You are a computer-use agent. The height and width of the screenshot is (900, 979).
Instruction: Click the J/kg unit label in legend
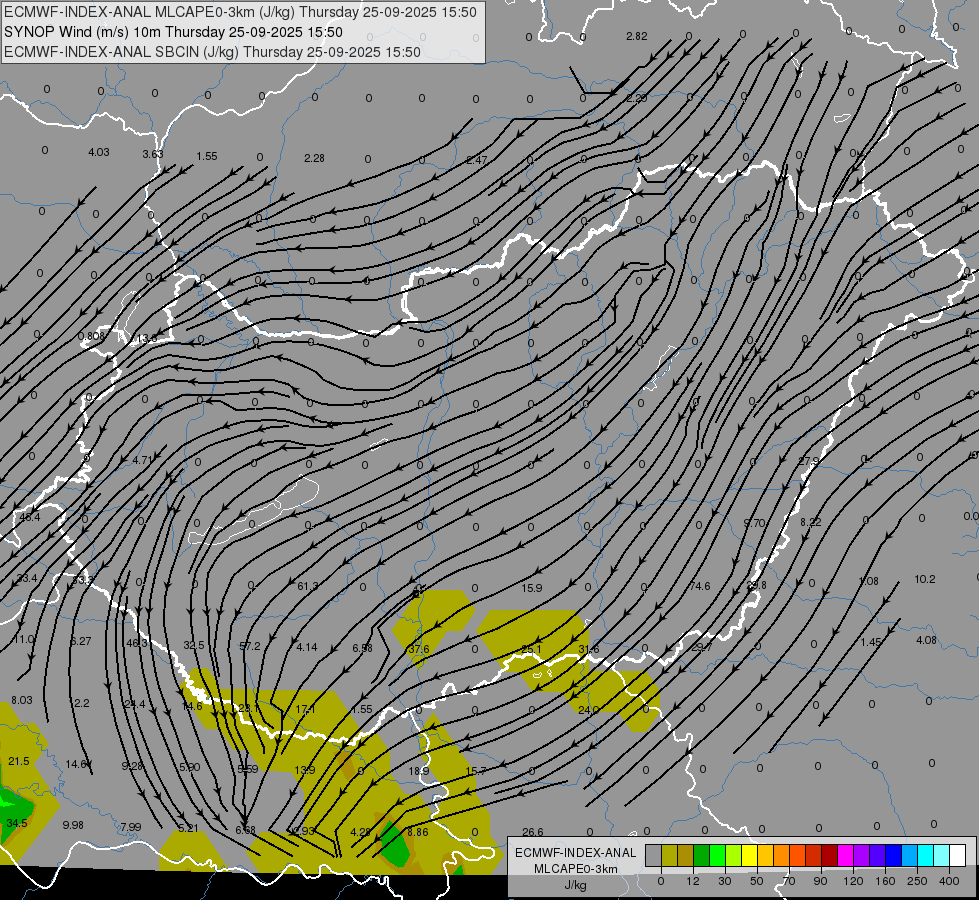575,885
